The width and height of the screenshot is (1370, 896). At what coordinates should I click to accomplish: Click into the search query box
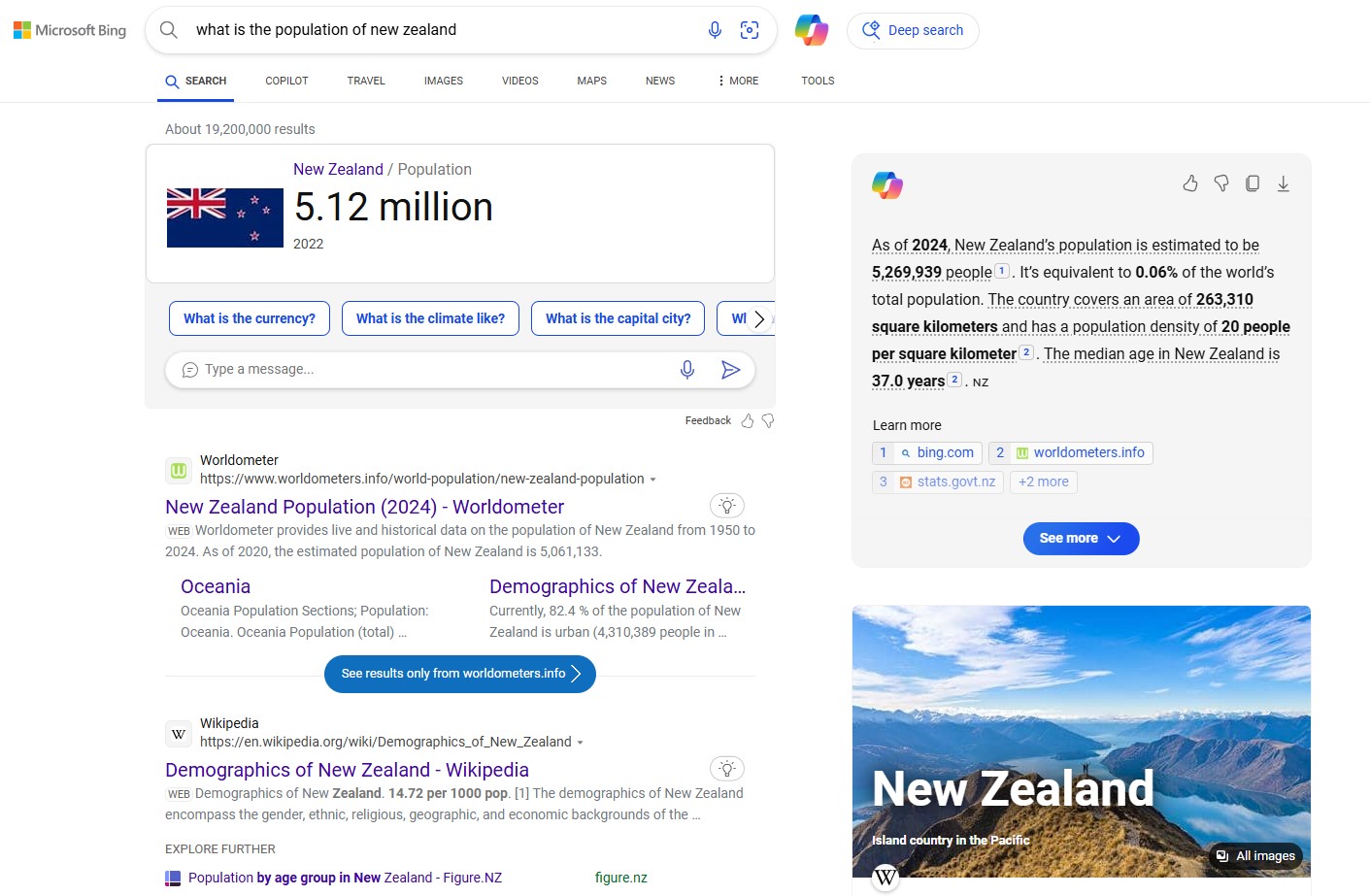pyautogui.click(x=442, y=30)
